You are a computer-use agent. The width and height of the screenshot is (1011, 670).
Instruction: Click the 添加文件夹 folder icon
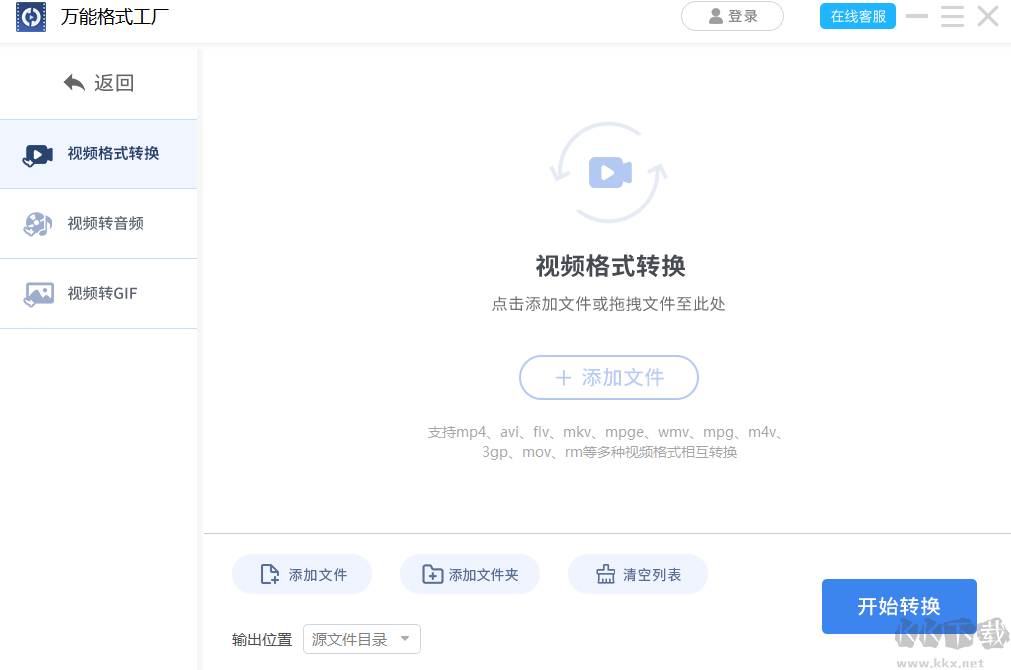(x=432, y=573)
